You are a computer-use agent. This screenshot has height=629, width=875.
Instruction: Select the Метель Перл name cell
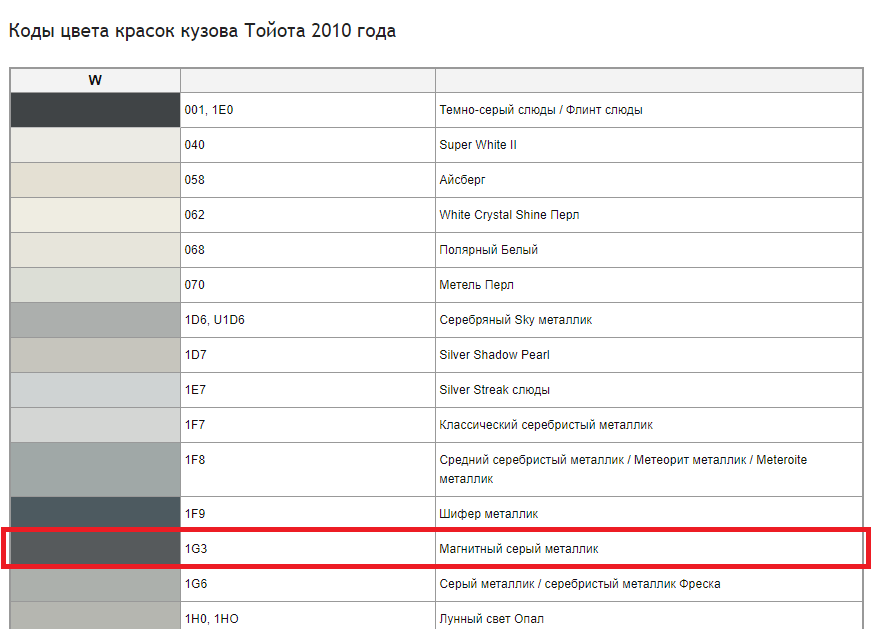649,285
